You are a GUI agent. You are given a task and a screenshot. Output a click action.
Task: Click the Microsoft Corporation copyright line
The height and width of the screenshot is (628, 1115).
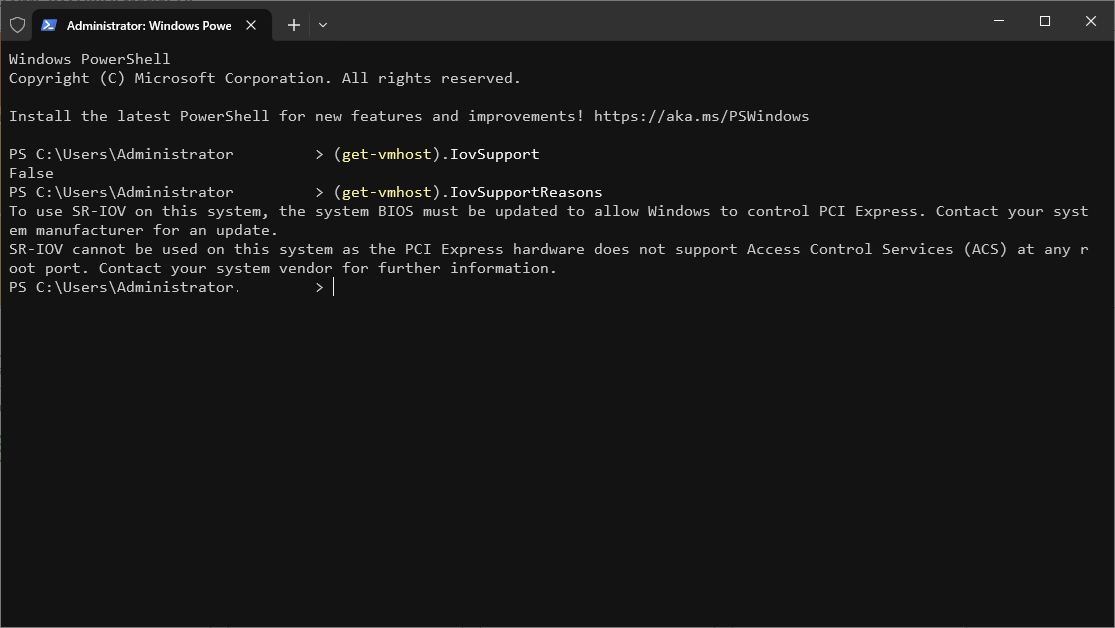(x=264, y=78)
